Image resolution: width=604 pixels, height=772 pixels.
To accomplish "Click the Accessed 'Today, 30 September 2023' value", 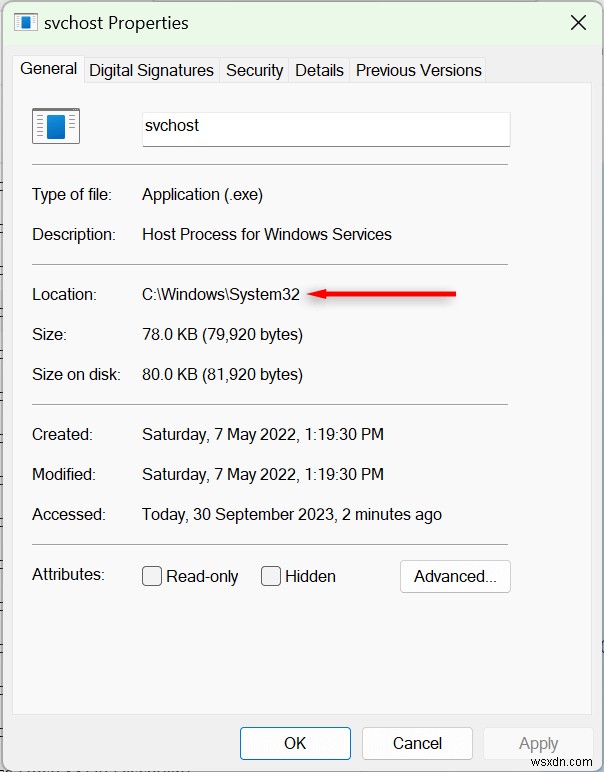I will pos(292,515).
